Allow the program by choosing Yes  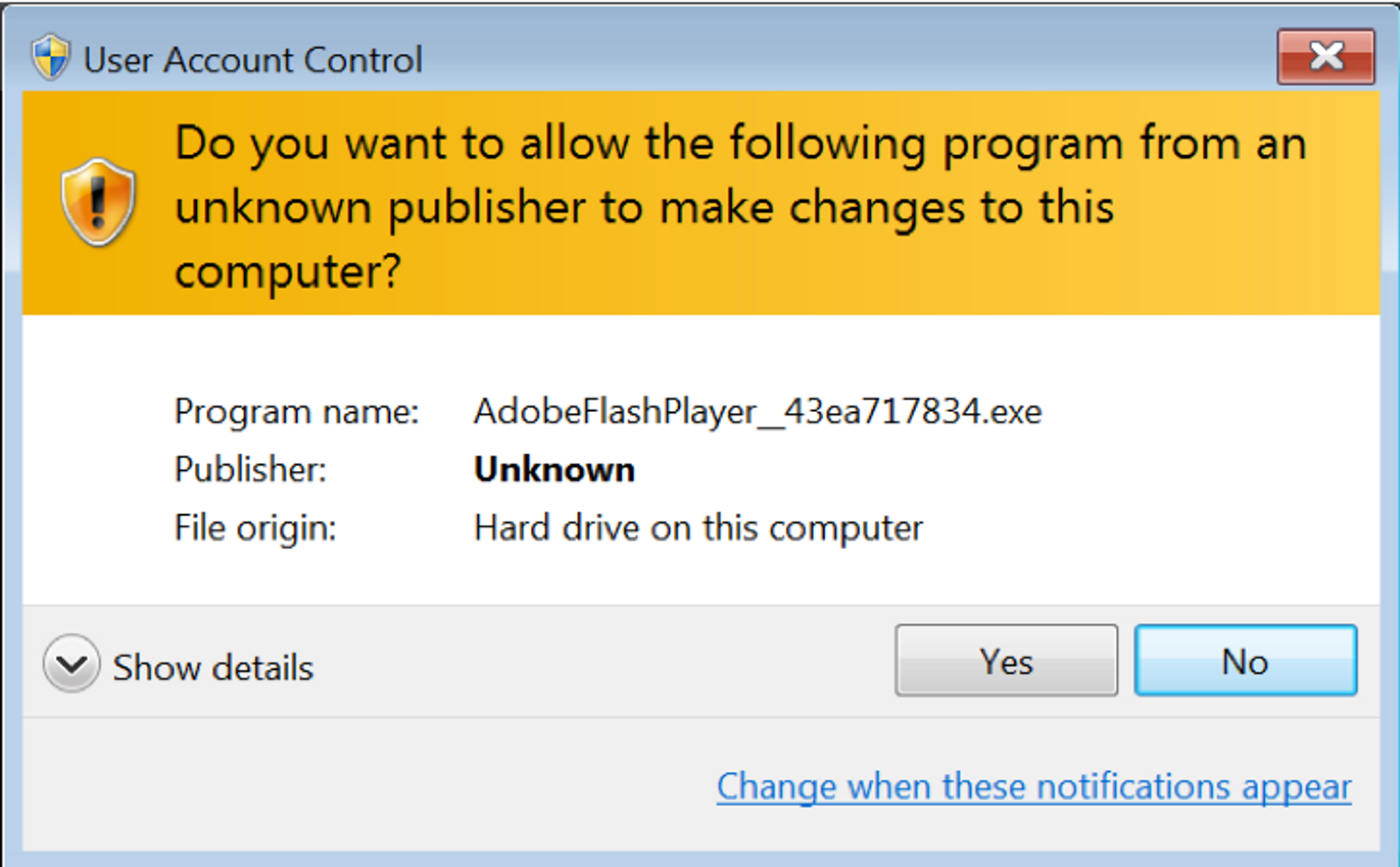pyautogui.click(x=1006, y=660)
